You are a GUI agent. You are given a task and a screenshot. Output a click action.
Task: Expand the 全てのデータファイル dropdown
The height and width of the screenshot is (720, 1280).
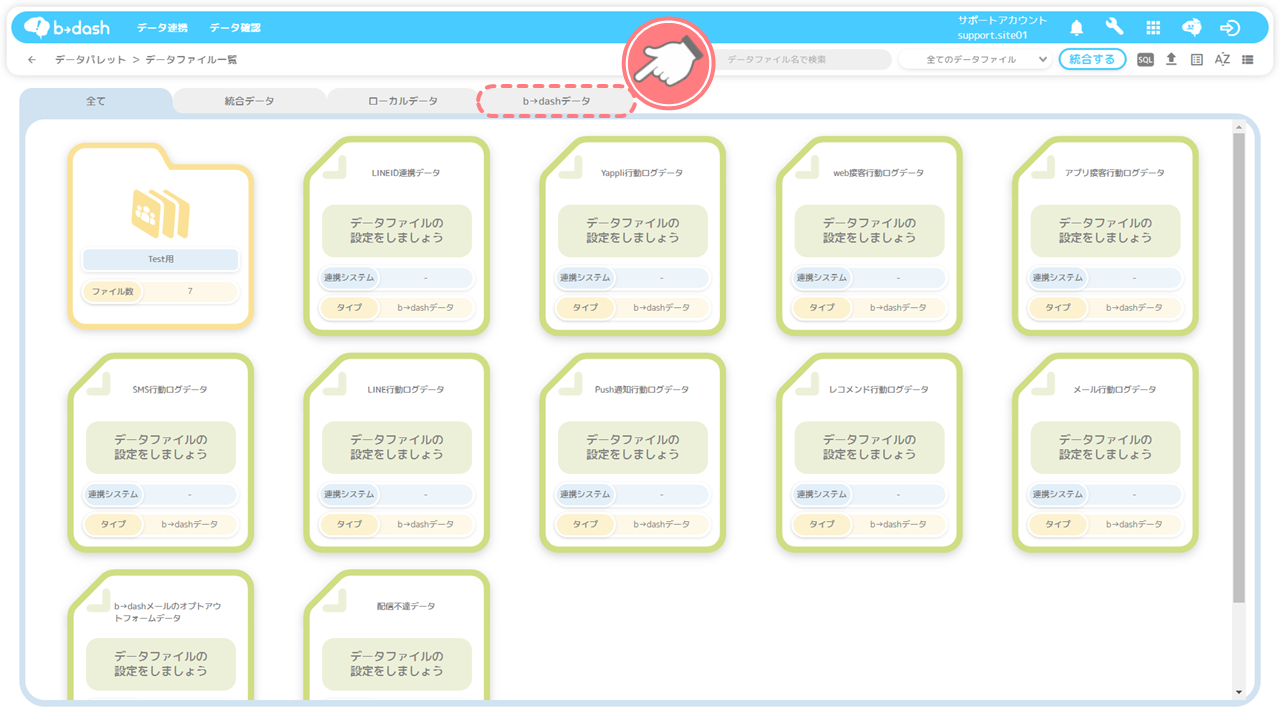coord(975,60)
